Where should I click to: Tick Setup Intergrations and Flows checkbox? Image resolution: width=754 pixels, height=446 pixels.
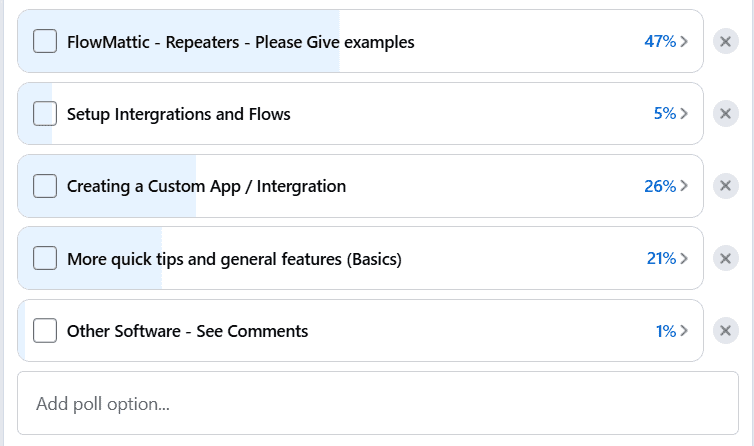[45, 114]
